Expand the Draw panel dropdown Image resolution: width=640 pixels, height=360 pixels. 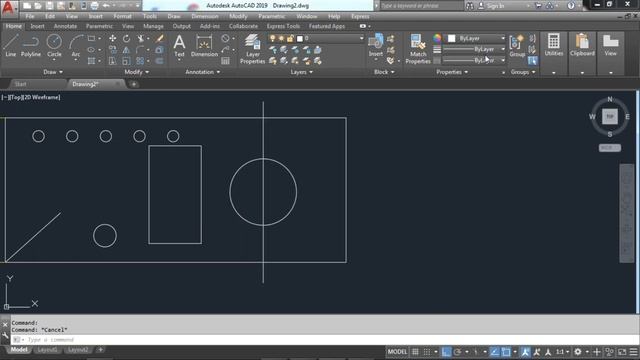pos(53,72)
